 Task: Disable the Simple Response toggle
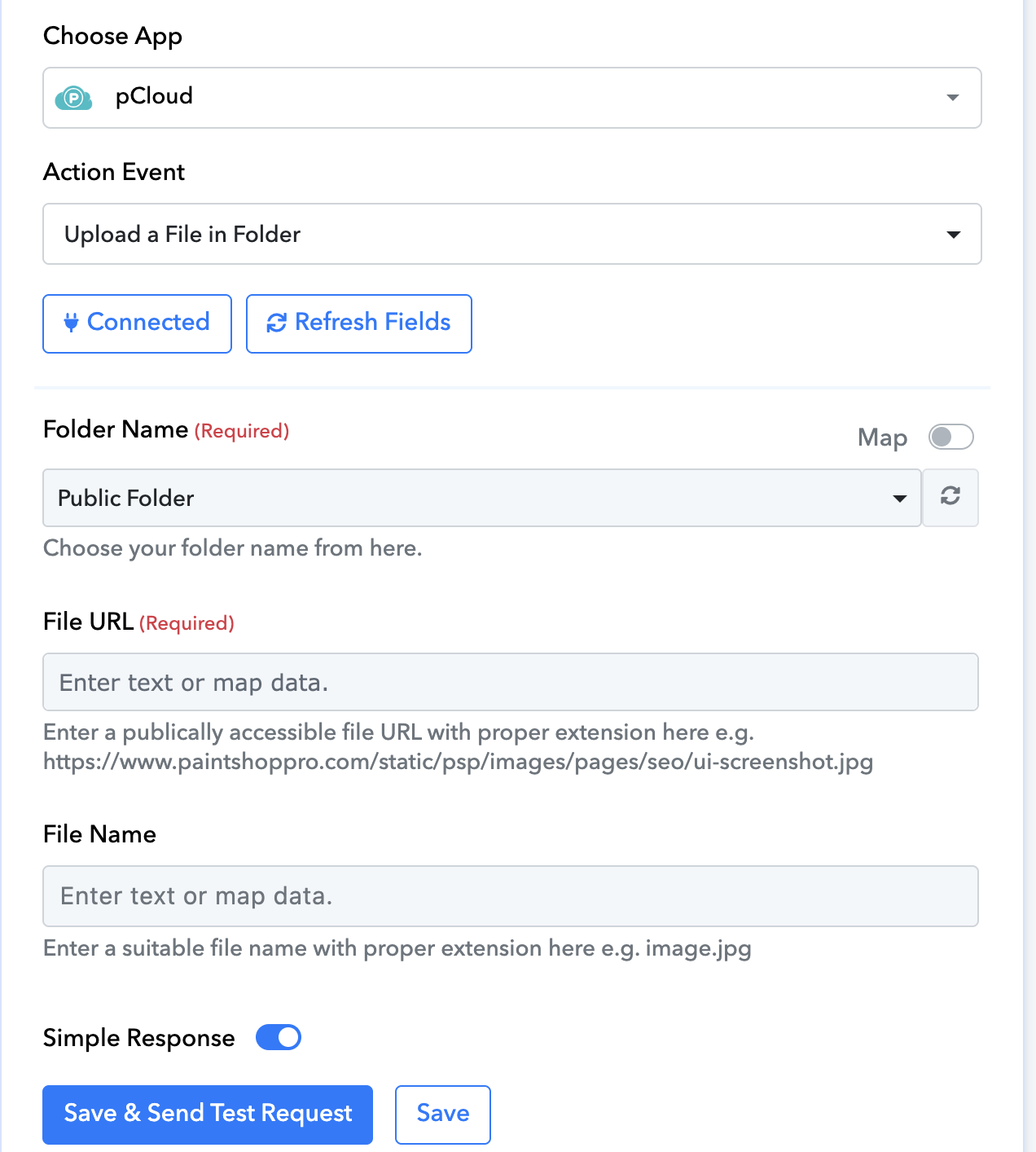[x=279, y=1037]
